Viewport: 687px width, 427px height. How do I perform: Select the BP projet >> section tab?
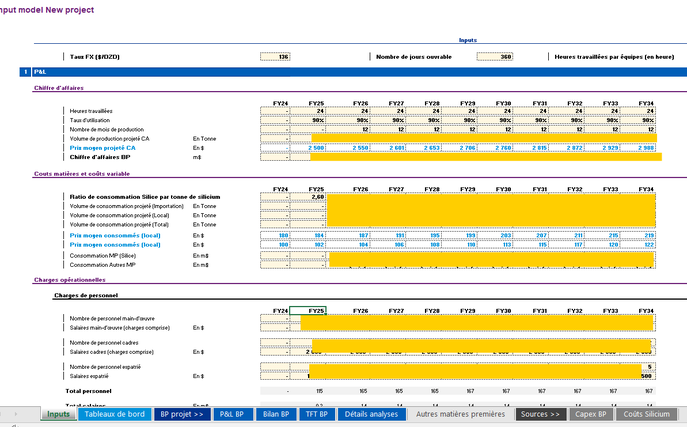(182, 414)
